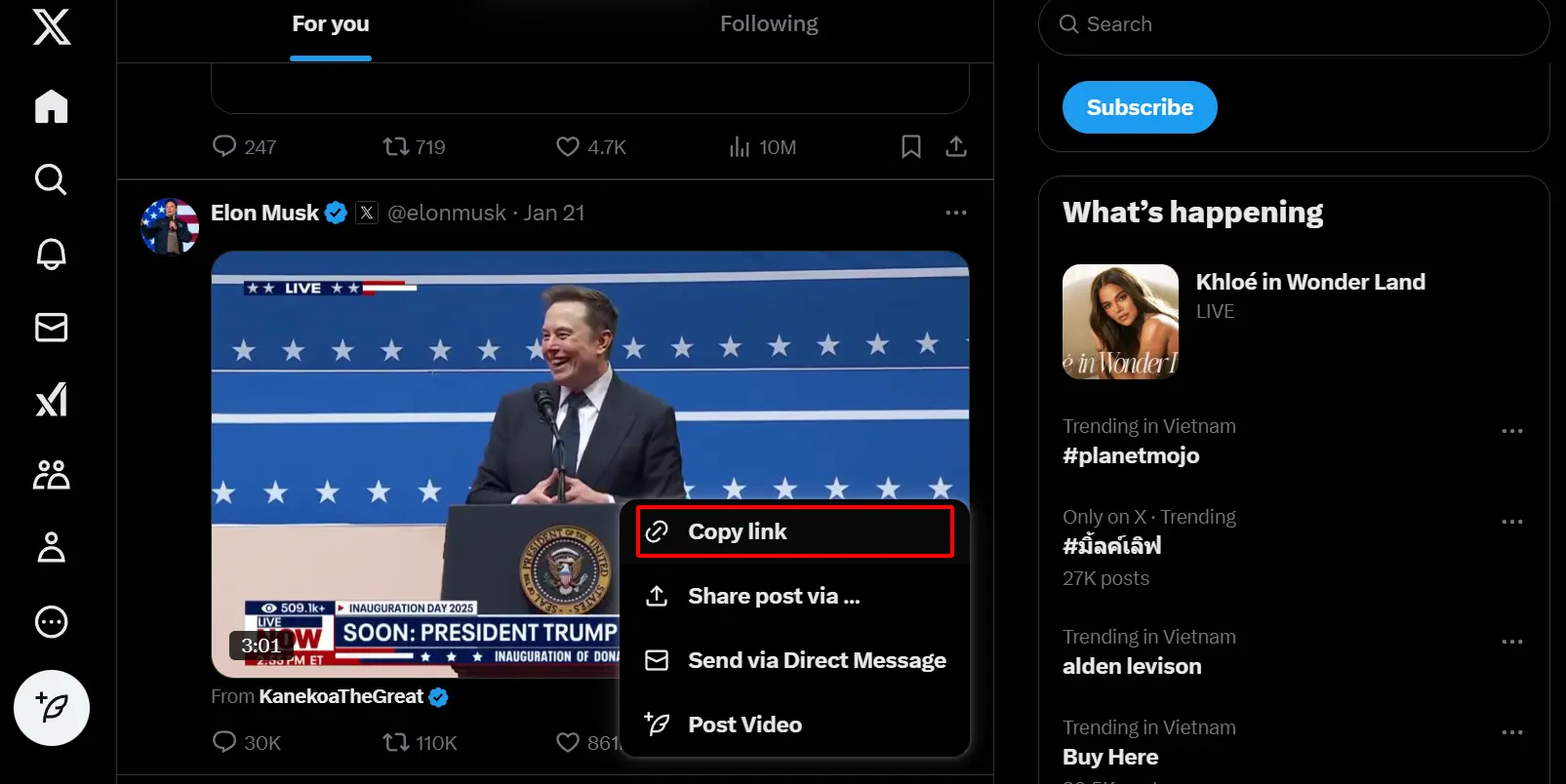The width and height of the screenshot is (1566, 784).
Task: Open more options for #planetmojo trend
Action: pos(1512,431)
